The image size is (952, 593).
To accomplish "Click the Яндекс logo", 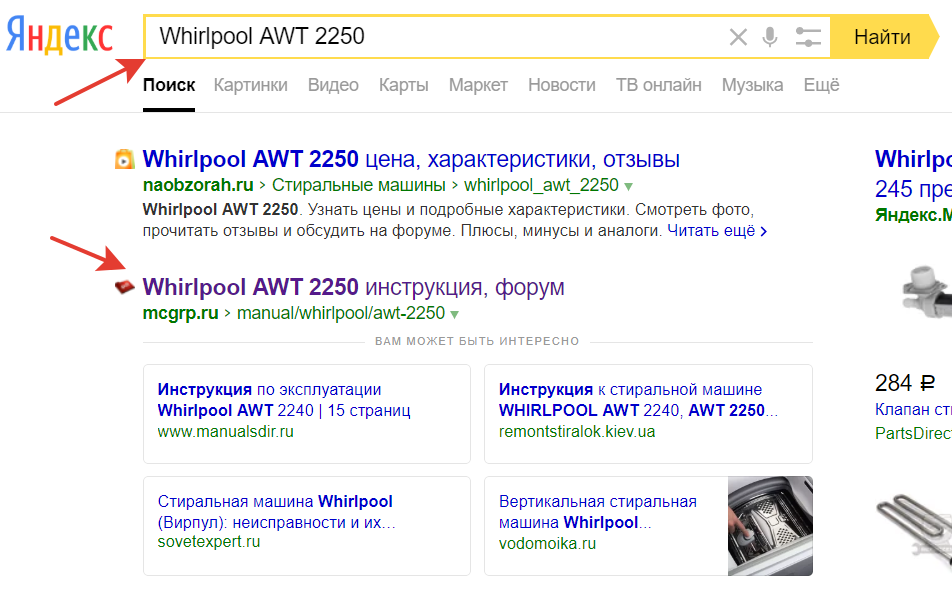I will point(60,35).
